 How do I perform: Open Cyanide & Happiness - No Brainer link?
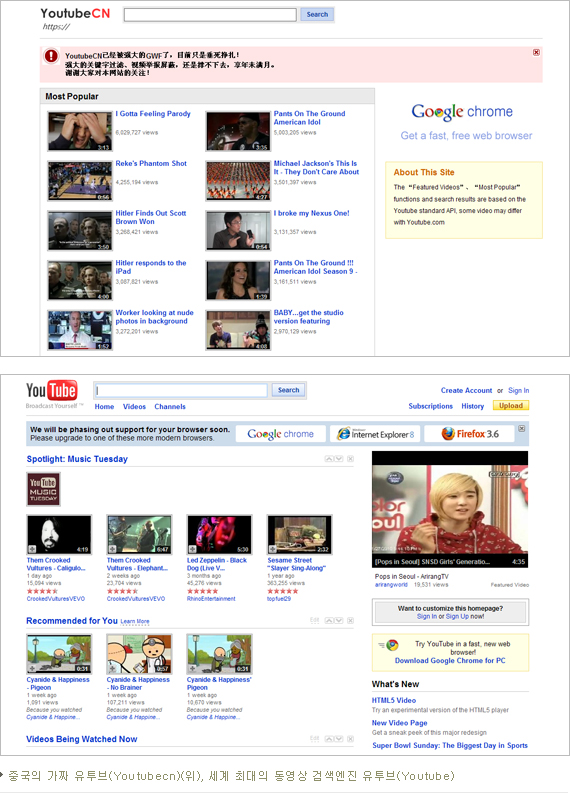[x=138, y=684]
